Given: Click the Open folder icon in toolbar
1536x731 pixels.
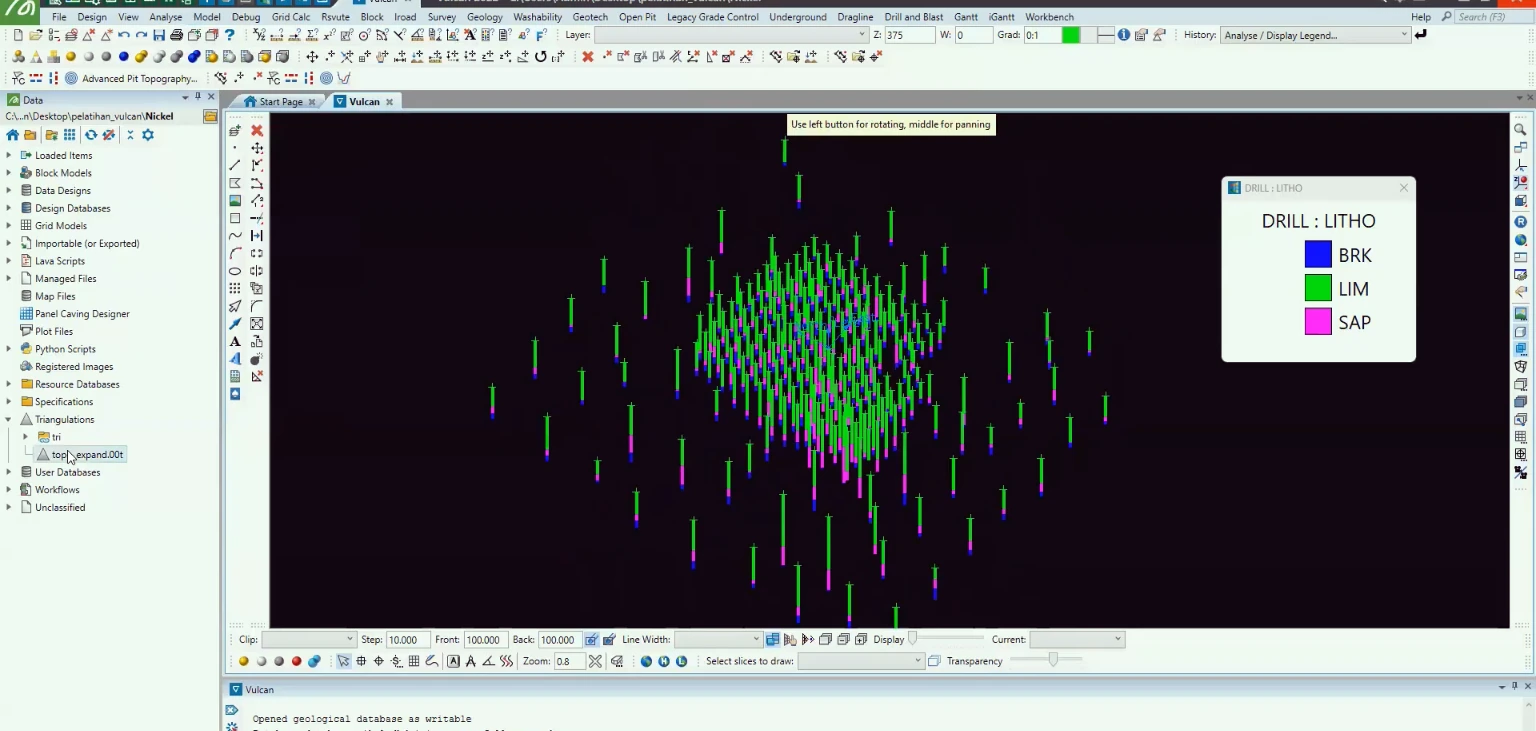Looking at the screenshot, I should coord(36,35).
